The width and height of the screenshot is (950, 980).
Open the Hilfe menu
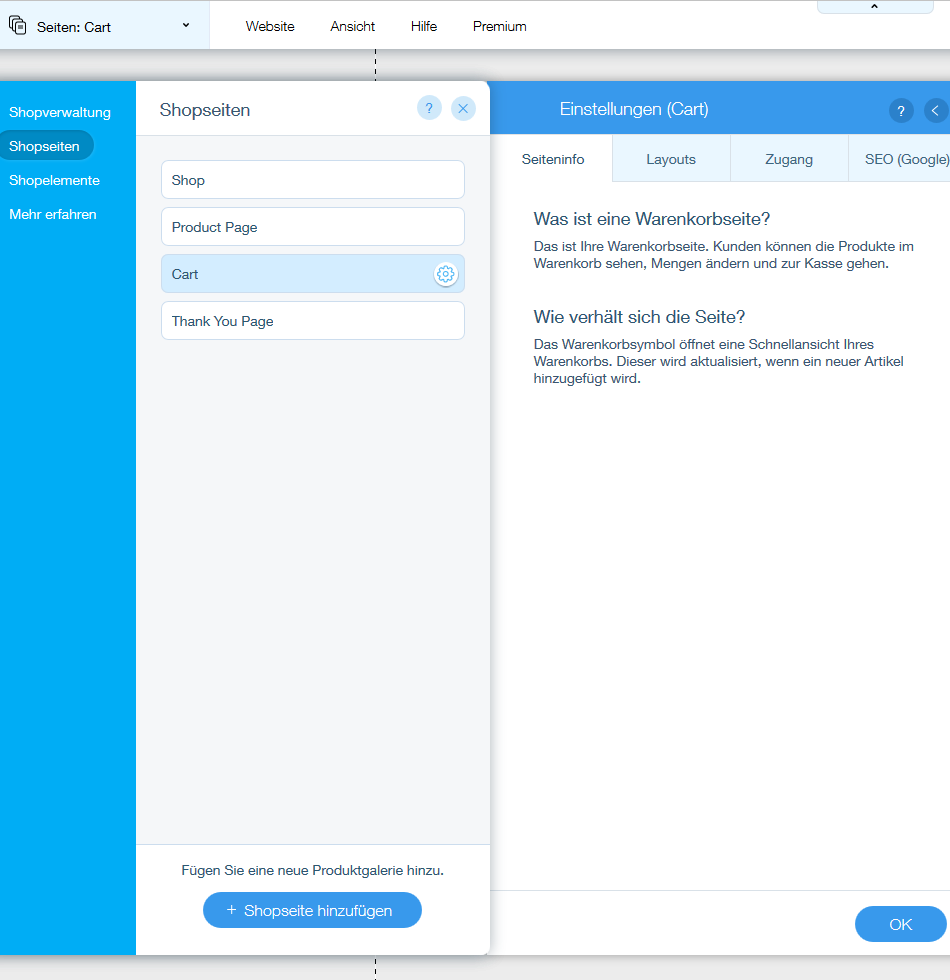424,27
